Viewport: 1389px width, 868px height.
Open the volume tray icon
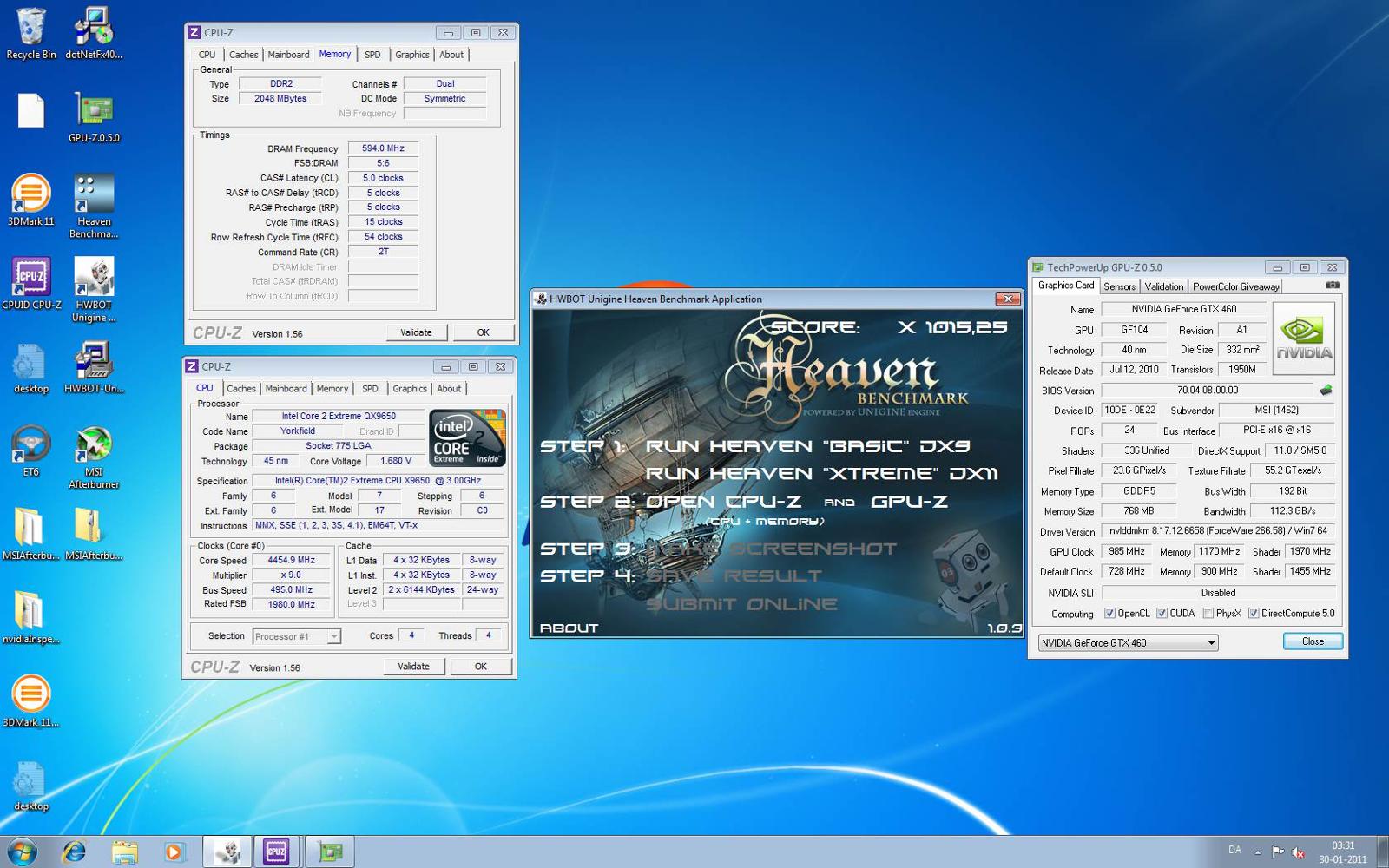pyautogui.click(x=1298, y=852)
